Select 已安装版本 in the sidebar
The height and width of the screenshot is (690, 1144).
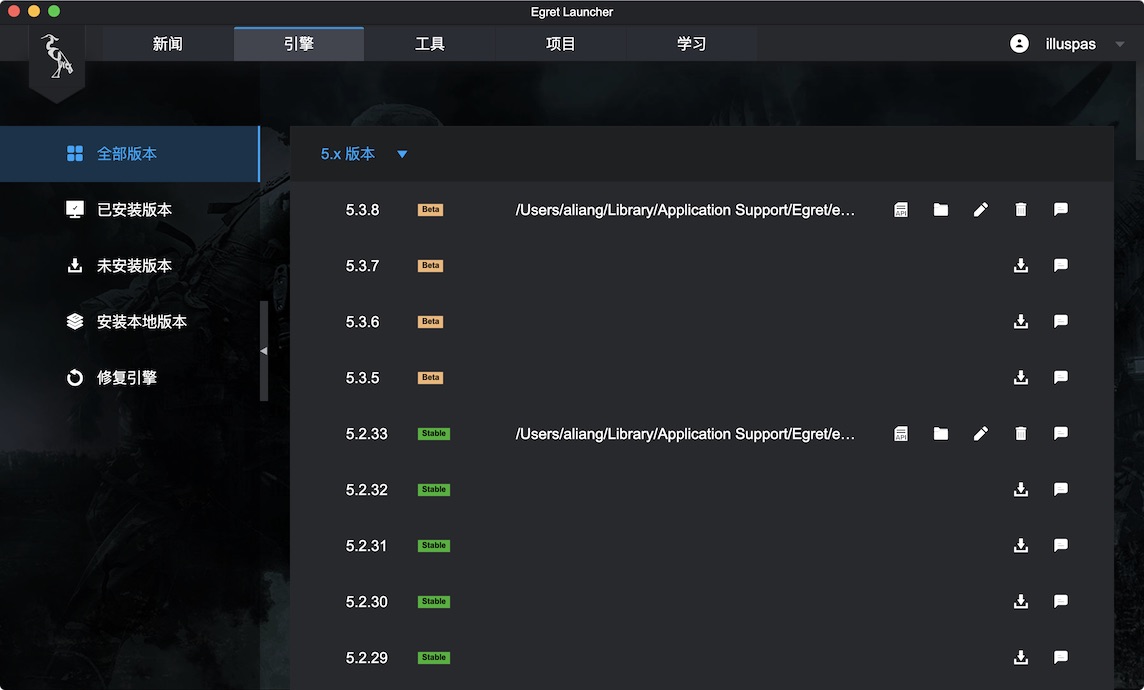click(x=129, y=210)
